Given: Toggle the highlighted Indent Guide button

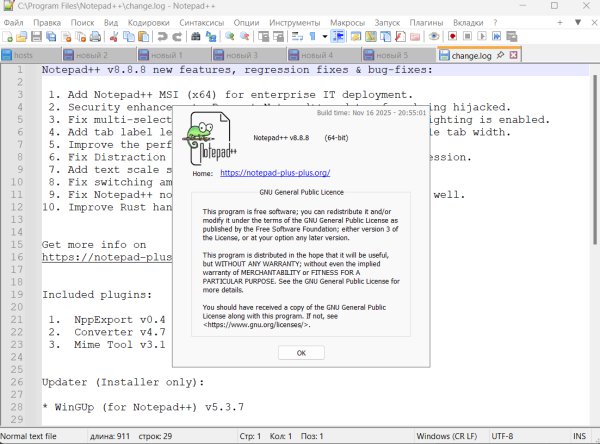Looking at the screenshot, I should [x=338, y=37].
